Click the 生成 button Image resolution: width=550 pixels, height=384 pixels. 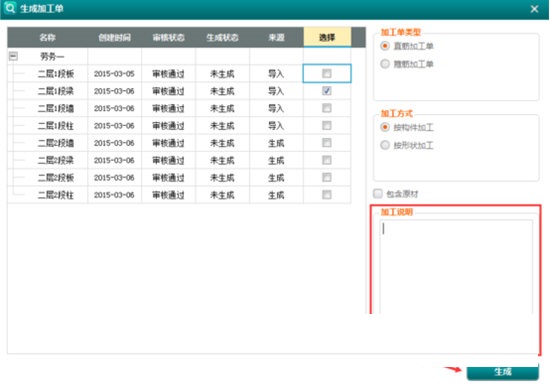(x=503, y=372)
